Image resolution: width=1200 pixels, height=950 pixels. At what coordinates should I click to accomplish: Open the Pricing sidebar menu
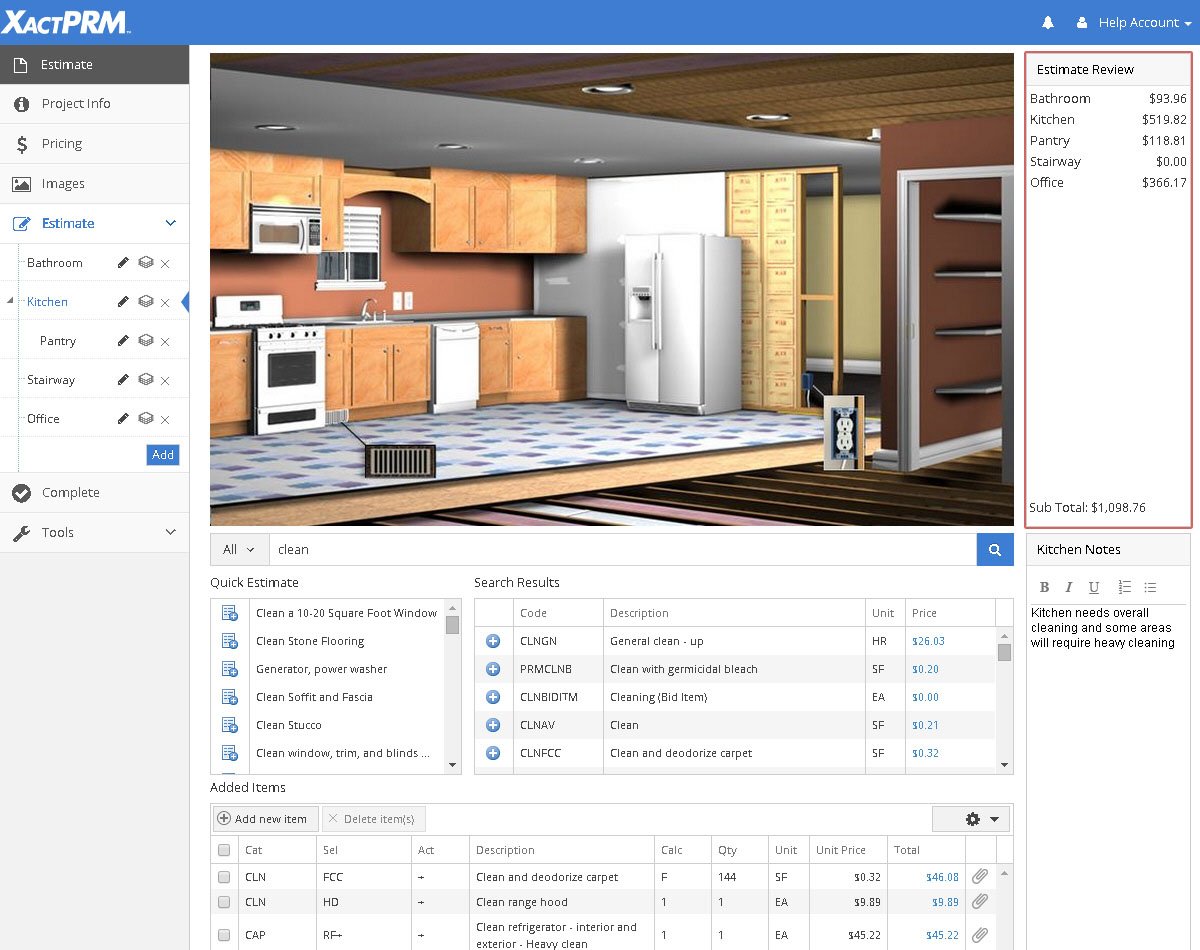tap(61, 144)
